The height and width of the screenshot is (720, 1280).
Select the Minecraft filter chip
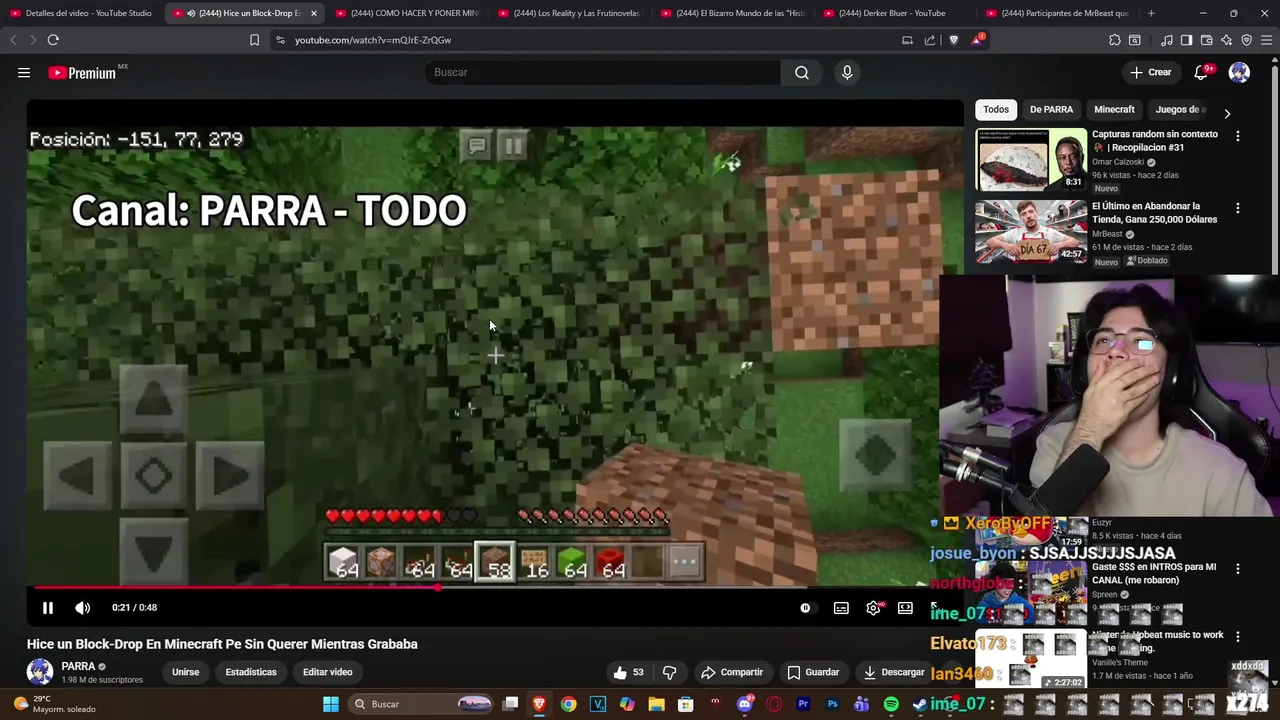[1114, 109]
